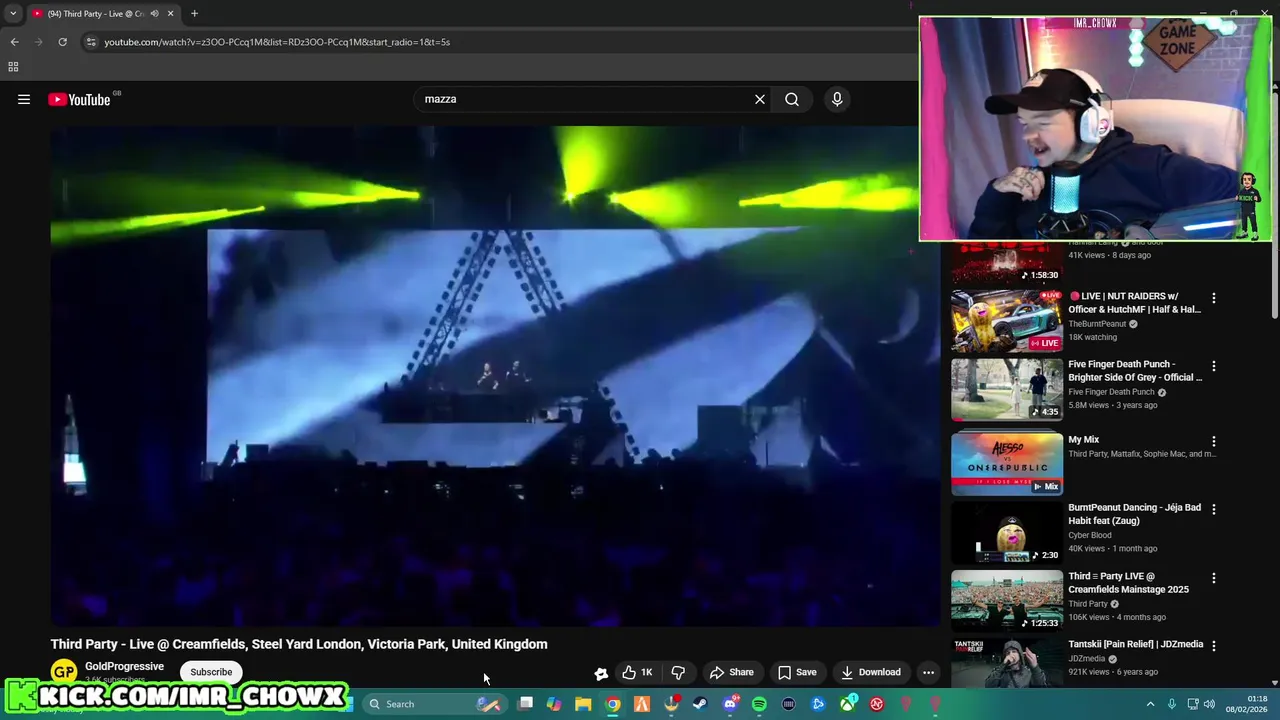
Task: Open tab search dropdown in Chrome
Action: click(13, 14)
